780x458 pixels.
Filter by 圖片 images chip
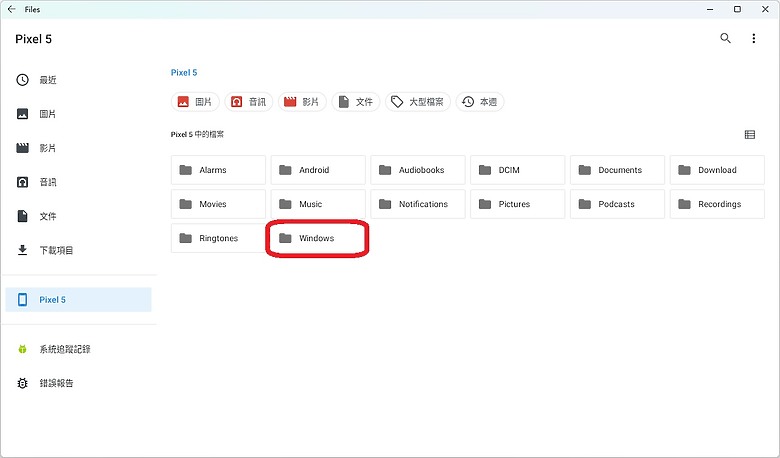click(195, 102)
